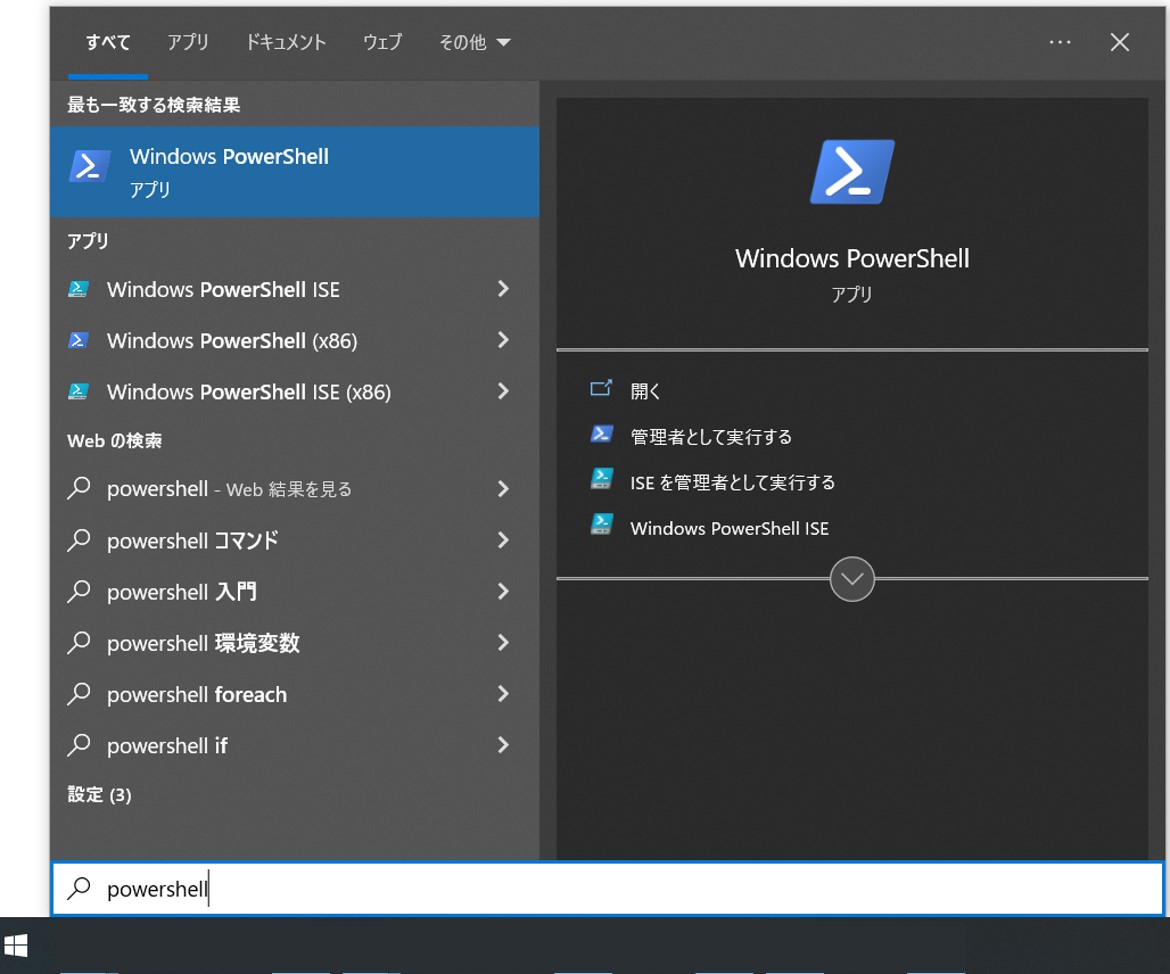Click the 管理者として実行する PowerShell icon

pos(601,435)
